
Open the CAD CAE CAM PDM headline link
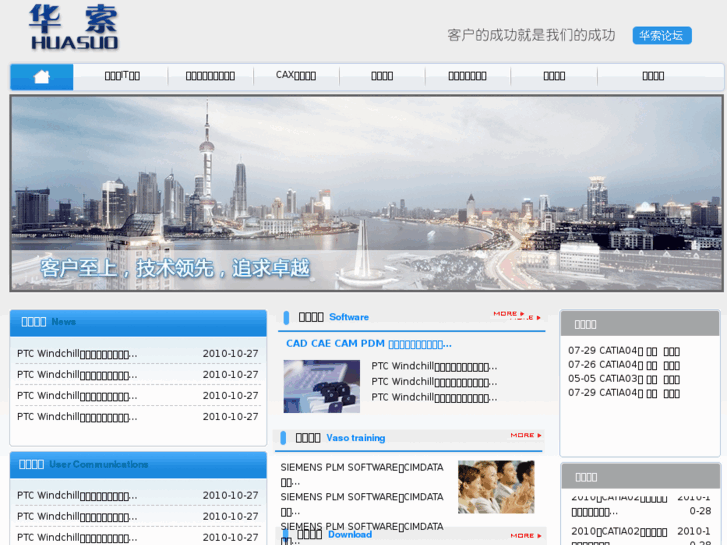click(369, 344)
